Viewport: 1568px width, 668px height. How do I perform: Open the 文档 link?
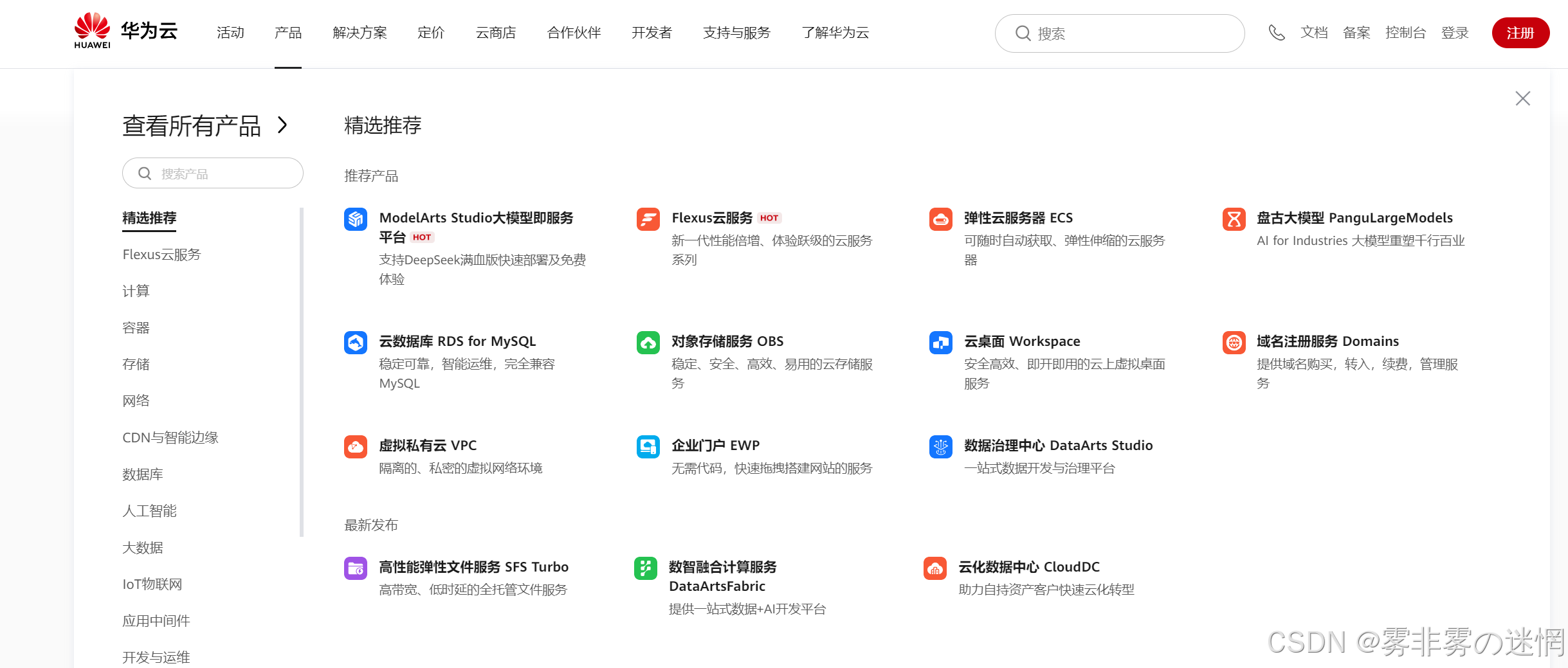coord(1314,33)
